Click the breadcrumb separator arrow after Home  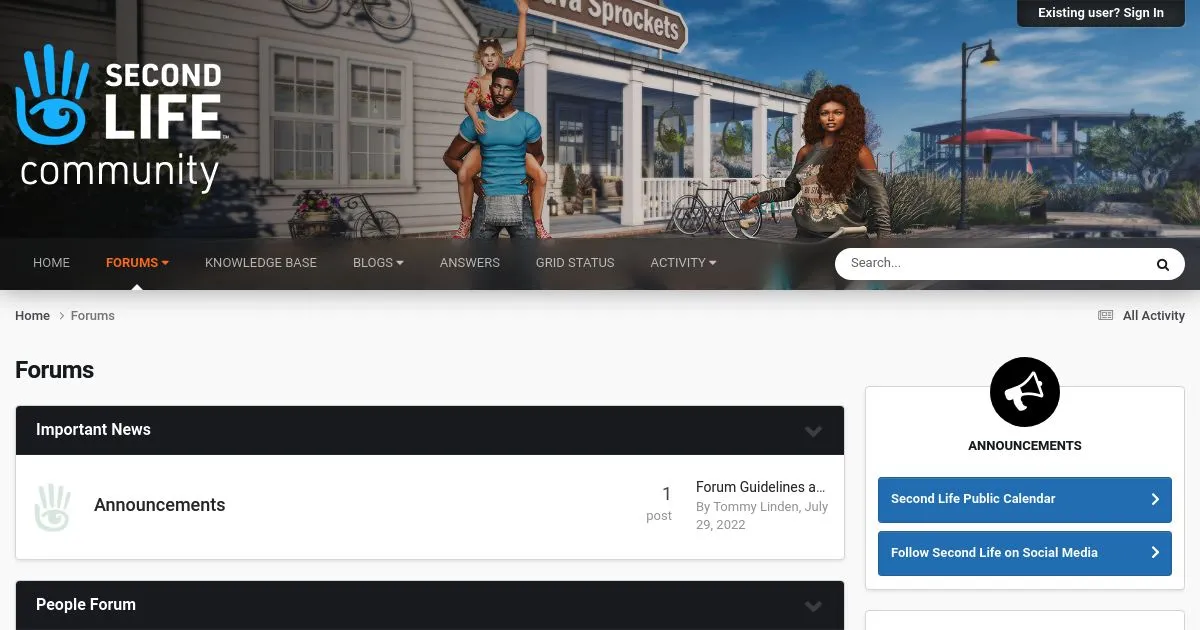(62, 316)
